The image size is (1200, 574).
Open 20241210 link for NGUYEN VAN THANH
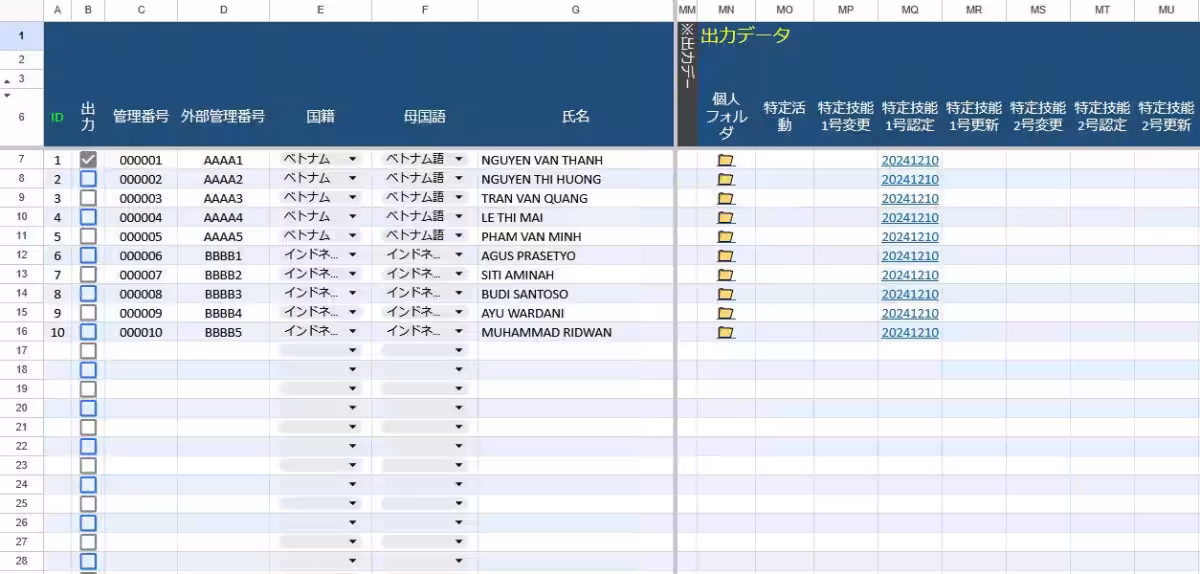(x=909, y=160)
